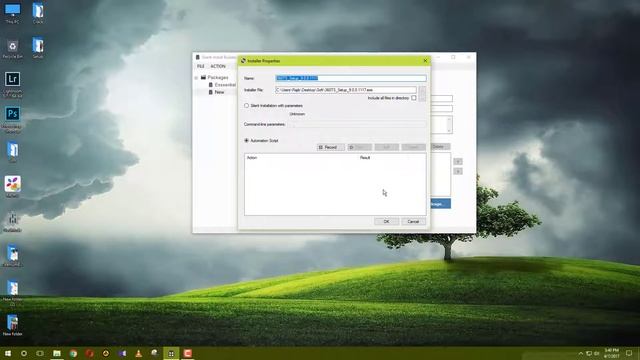The height and width of the screenshot is (360, 640).
Task: Click Cancel in Installer Properties dialog
Action: tap(413, 222)
